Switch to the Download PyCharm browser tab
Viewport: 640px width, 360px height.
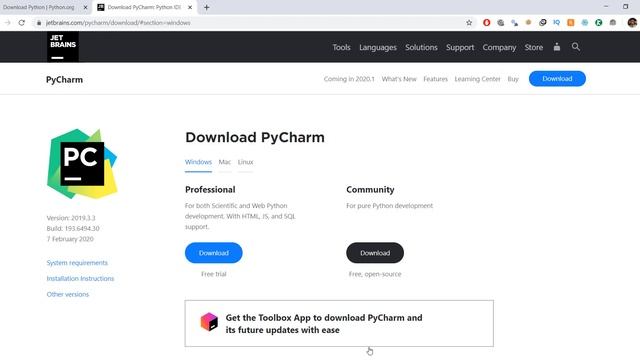144,7
